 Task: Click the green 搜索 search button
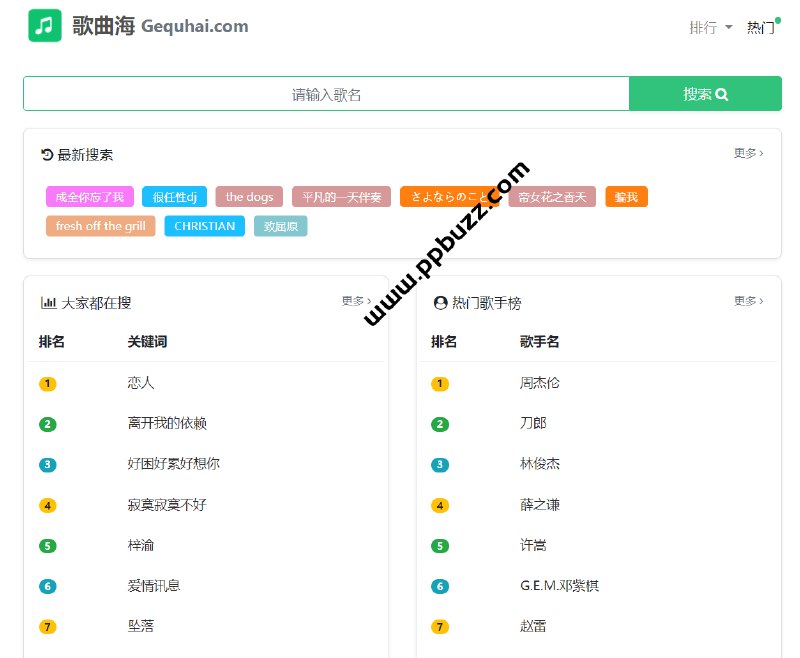pos(705,92)
